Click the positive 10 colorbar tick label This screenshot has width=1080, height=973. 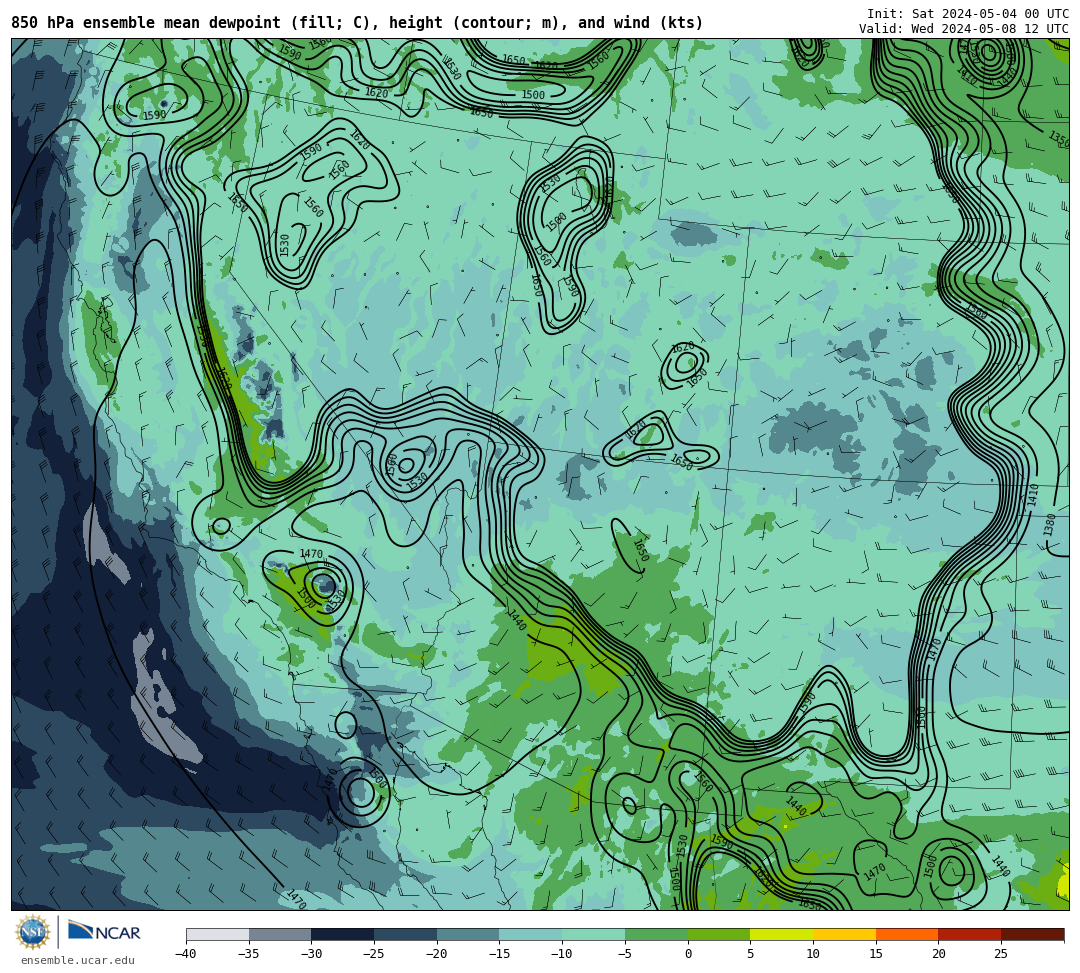(x=813, y=954)
